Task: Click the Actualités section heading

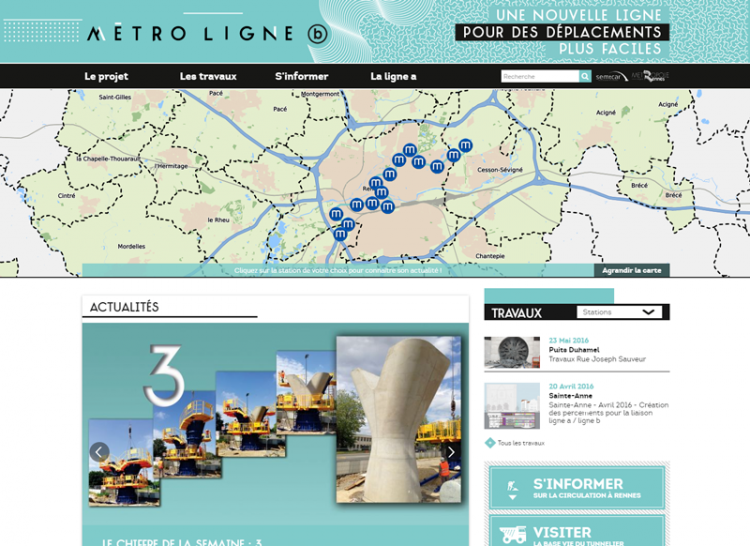Action: (x=124, y=307)
